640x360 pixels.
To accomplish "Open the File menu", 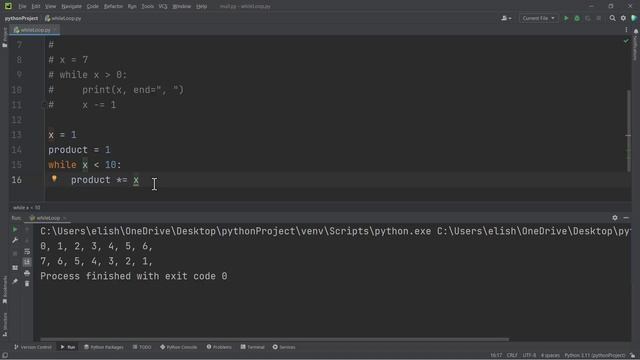I will point(22,6).
